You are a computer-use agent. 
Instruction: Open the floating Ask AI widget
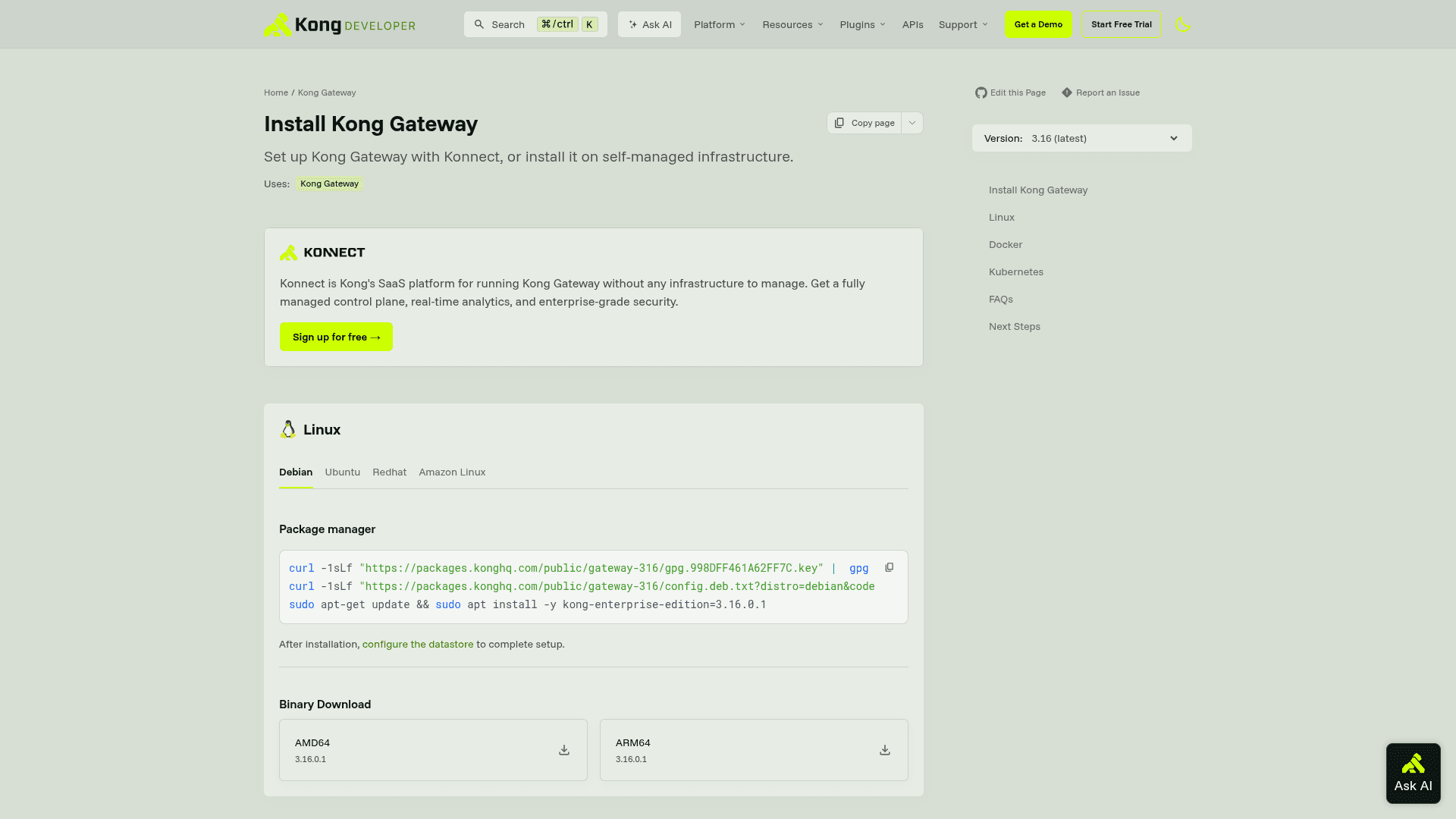click(x=1414, y=773)
